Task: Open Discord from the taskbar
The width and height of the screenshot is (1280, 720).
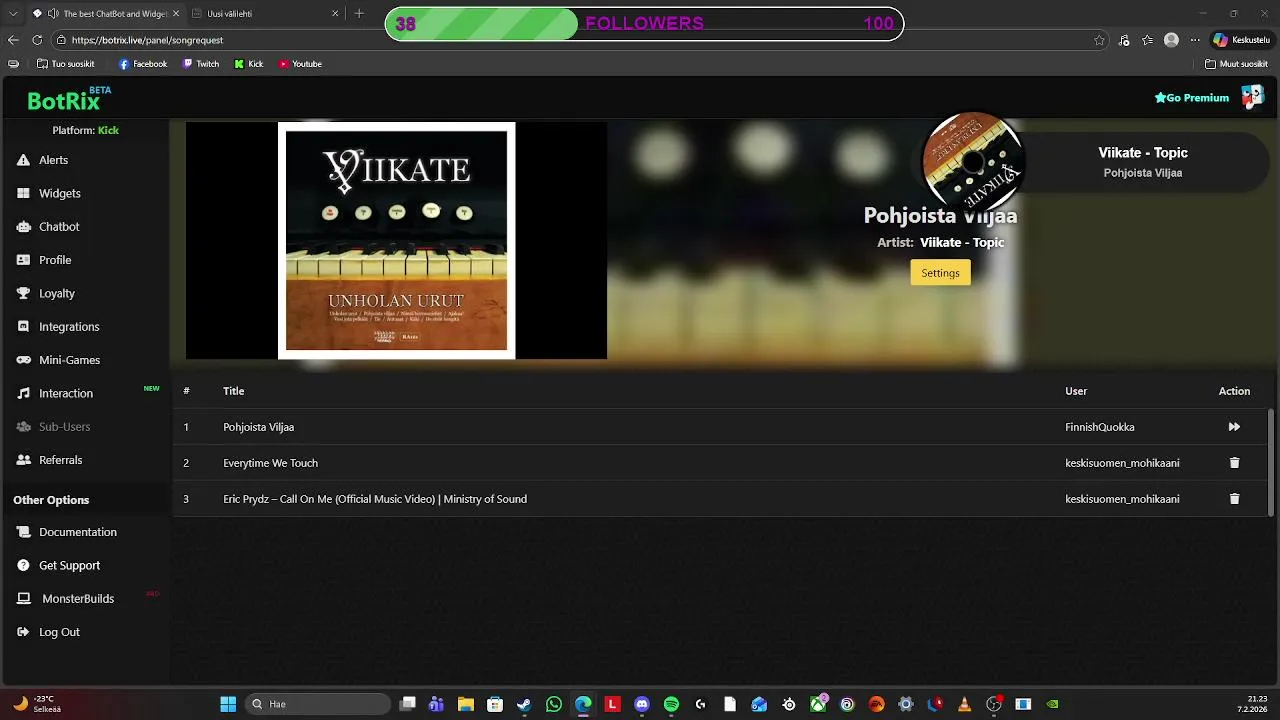Action: (x=642, y=704)
